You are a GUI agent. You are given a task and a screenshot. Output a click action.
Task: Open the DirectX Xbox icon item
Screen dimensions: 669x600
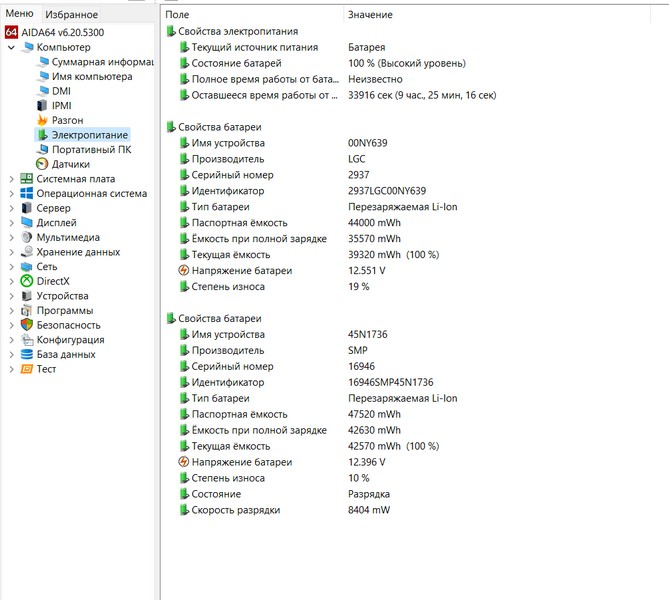27,282
